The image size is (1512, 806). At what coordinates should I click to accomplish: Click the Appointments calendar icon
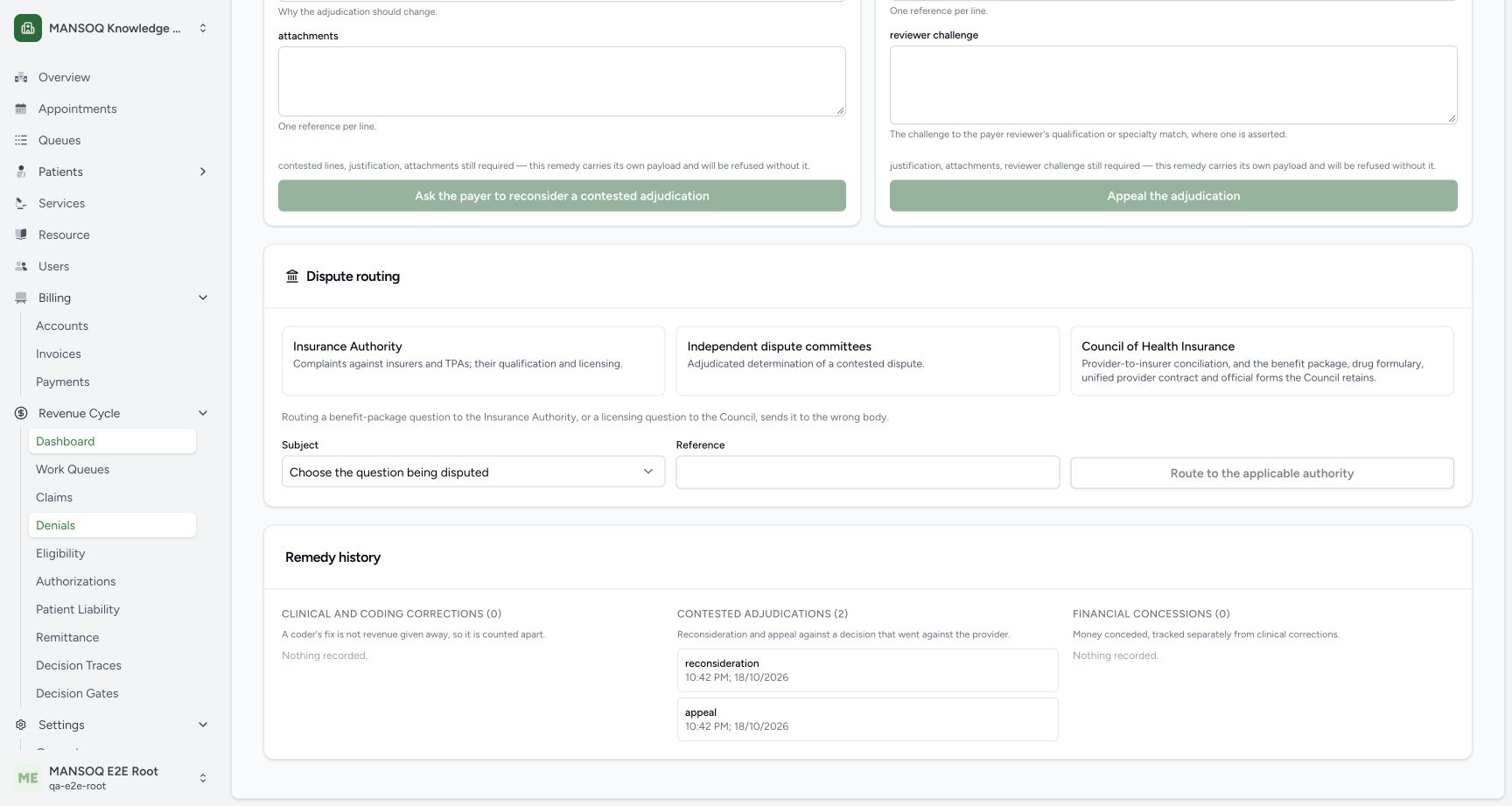pos(21,109)
